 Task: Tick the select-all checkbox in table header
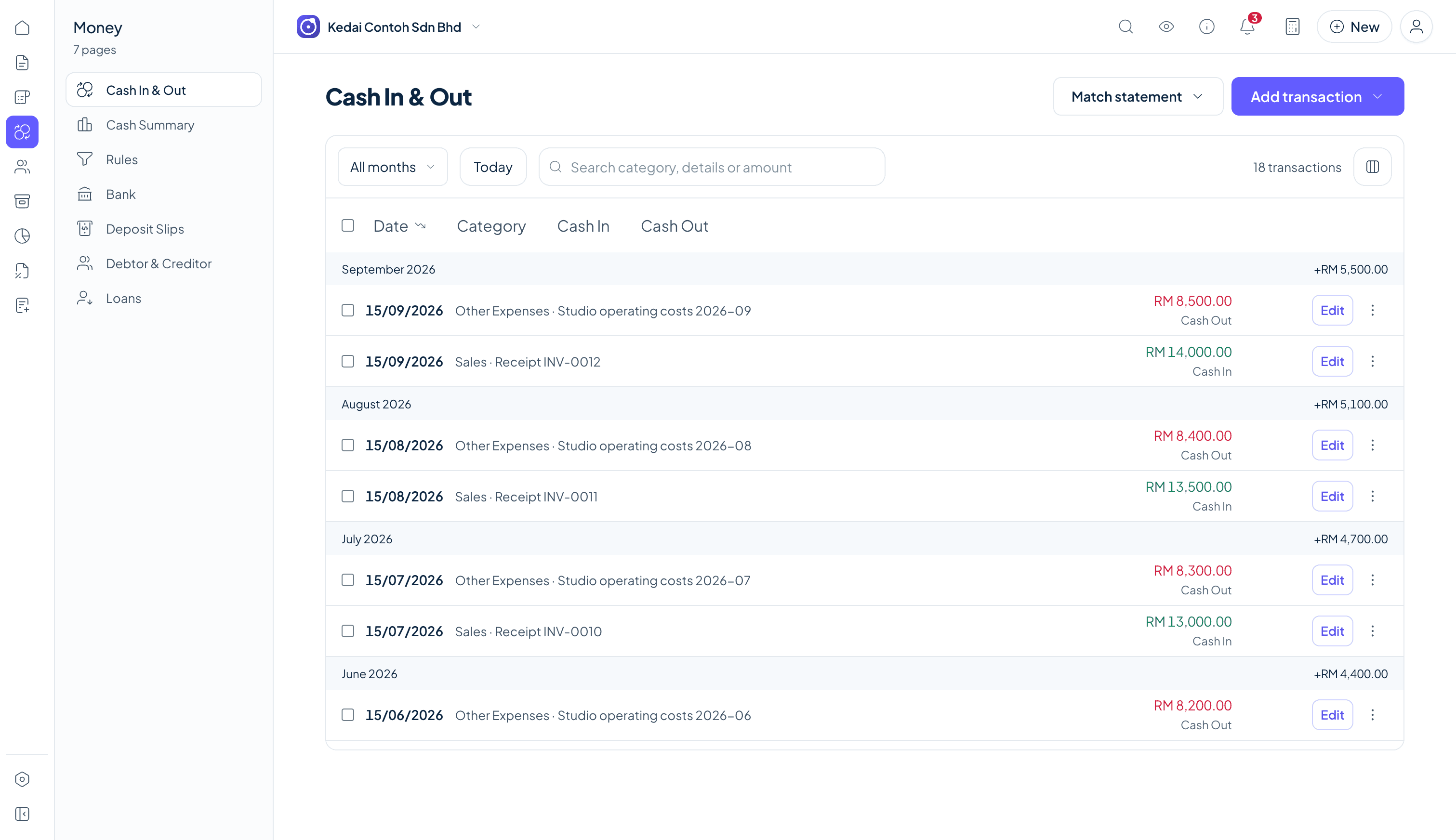click(348, 225)
